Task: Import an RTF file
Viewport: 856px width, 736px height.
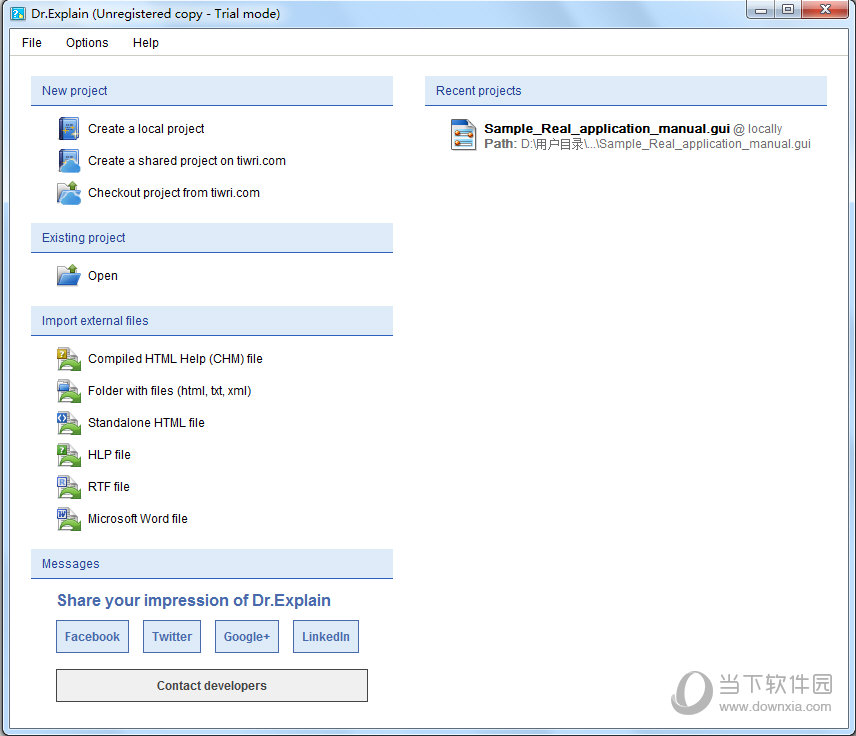Action: tap(109, 487)
